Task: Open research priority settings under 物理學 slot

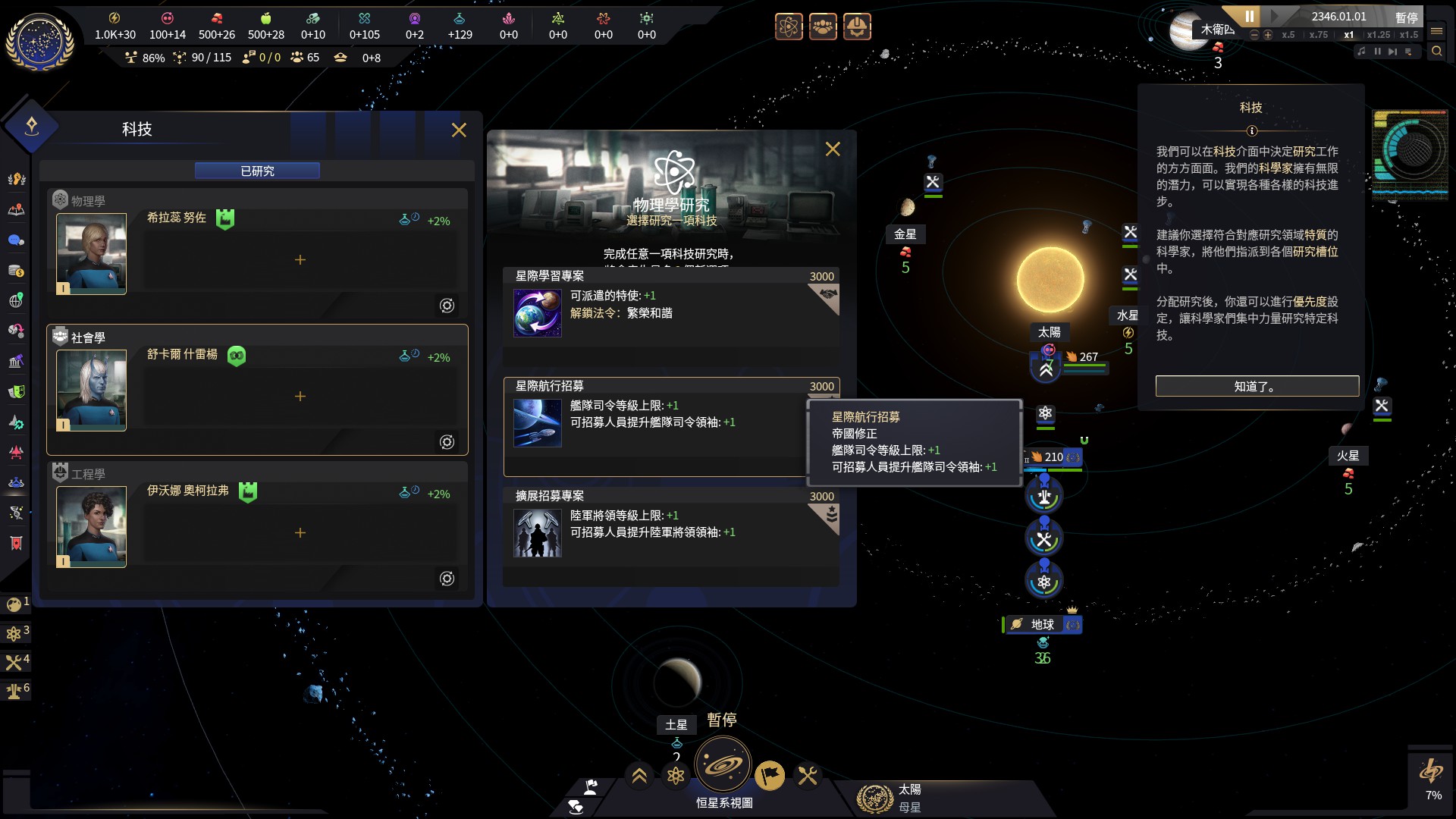Action: (447, 306)
